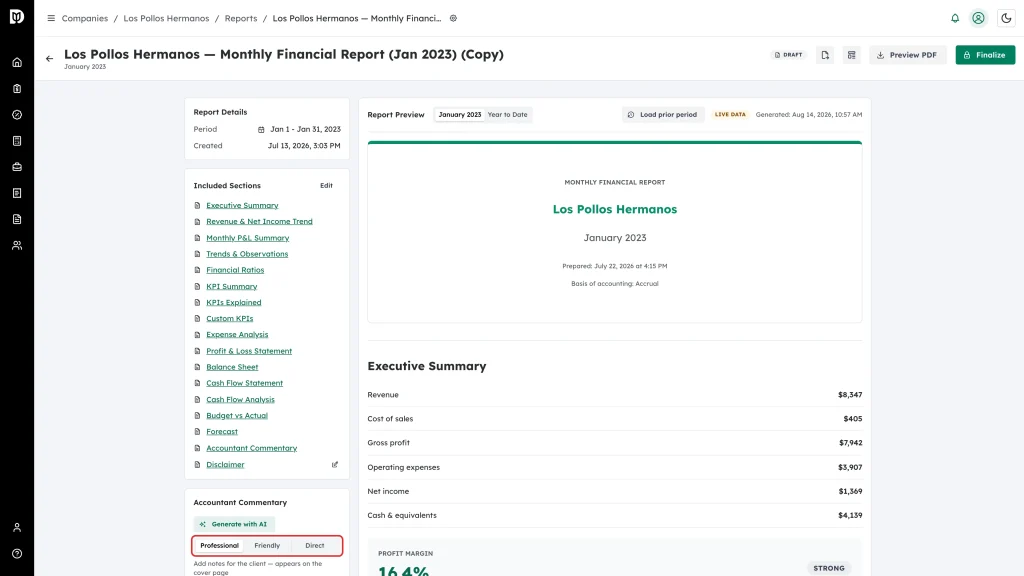Click the calendar icon beside Period date
Screen dimensions: 1024x576
(261, 129)
